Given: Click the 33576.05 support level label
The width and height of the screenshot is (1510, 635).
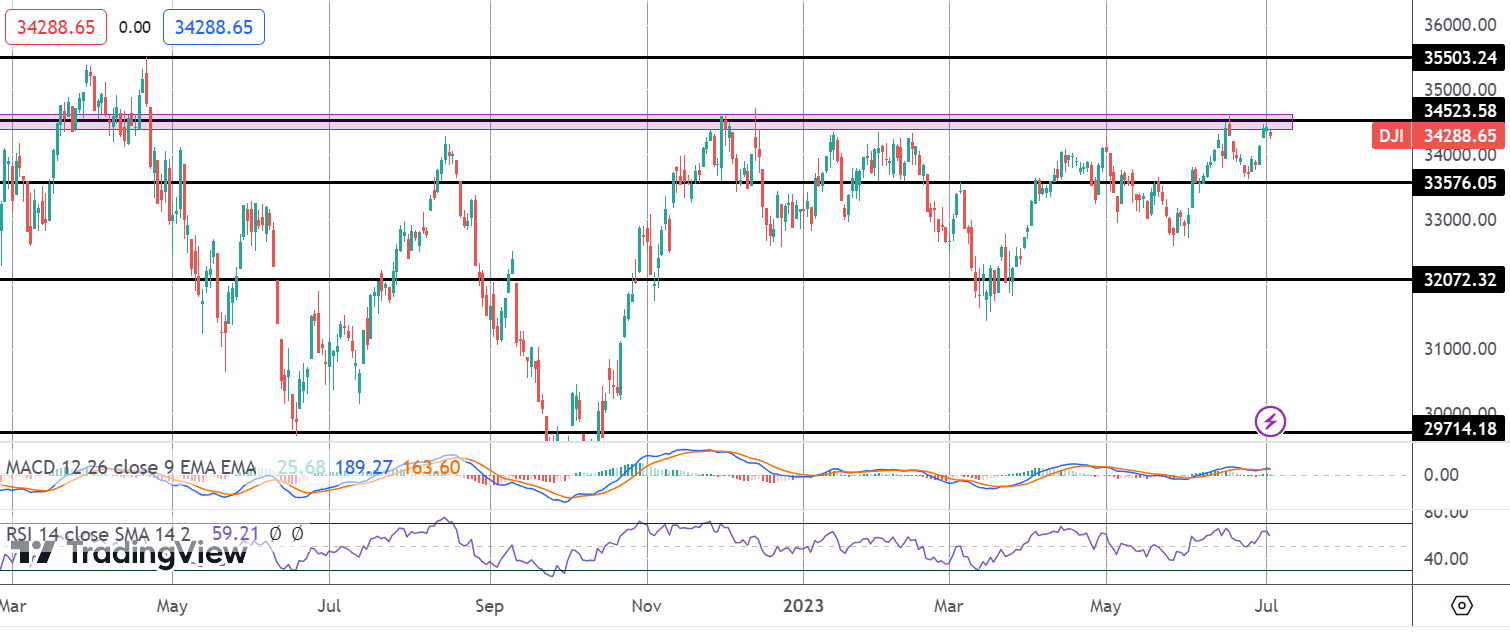Looking at the screenshot, I should tap(1460, 182).
